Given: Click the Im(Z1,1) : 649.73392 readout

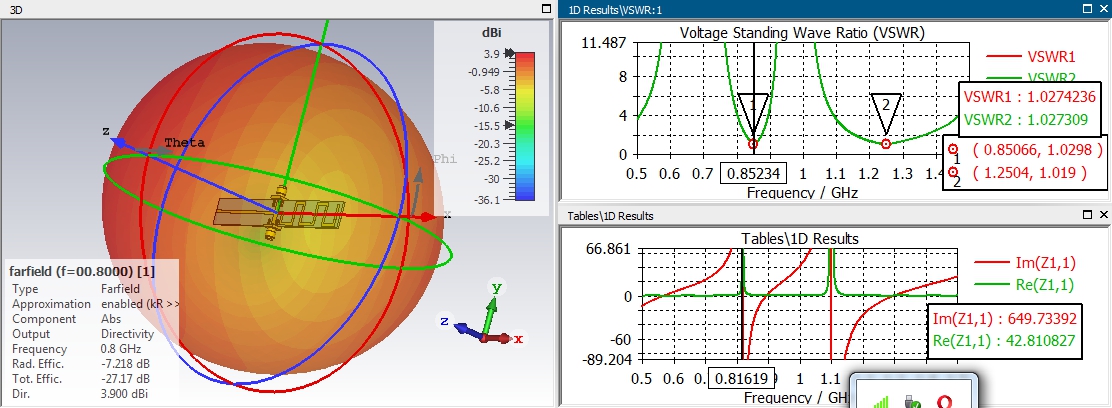Looking at the screenshot, I should coord(1004,319).
